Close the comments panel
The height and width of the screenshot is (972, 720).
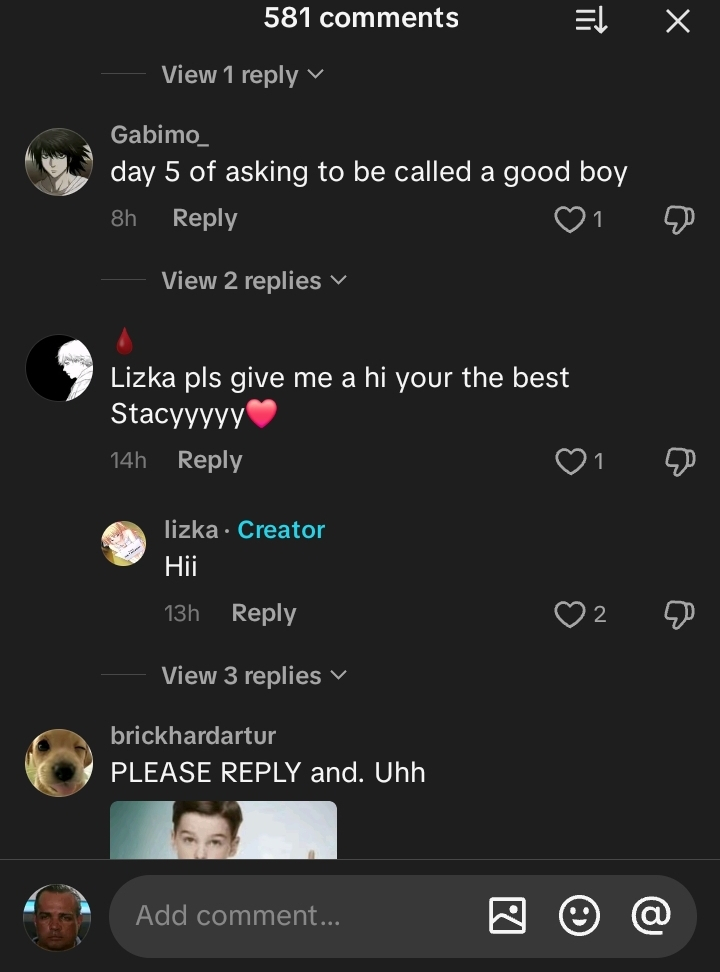point(677,19)
